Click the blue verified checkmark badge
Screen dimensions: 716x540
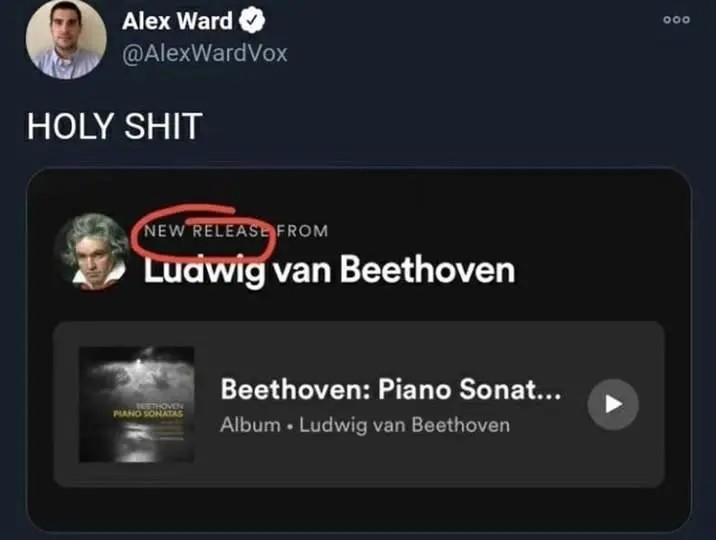tap(252, 21)
